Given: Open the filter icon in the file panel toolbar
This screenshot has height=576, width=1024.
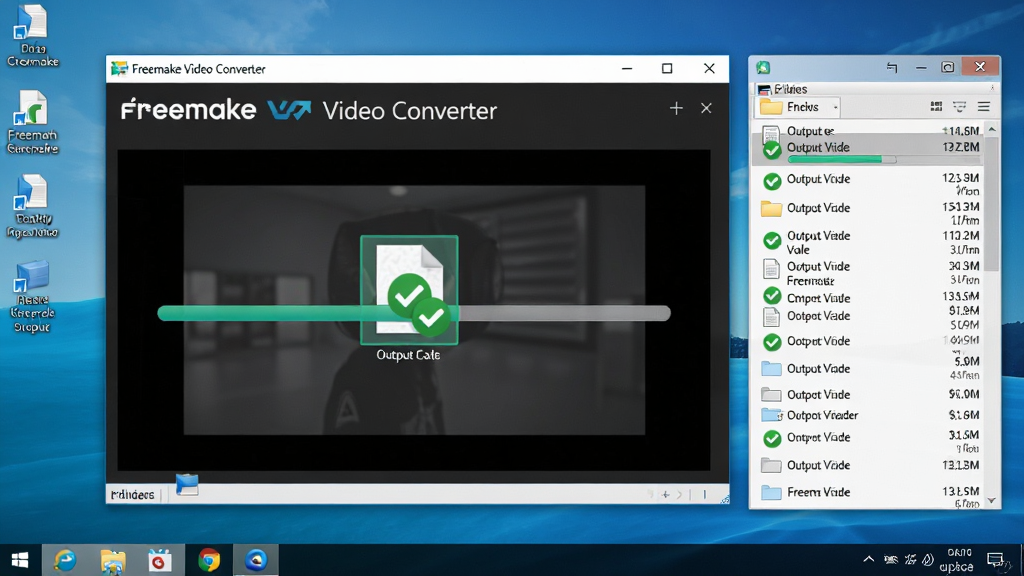Looking at the screenshot, I should [959, 106].
